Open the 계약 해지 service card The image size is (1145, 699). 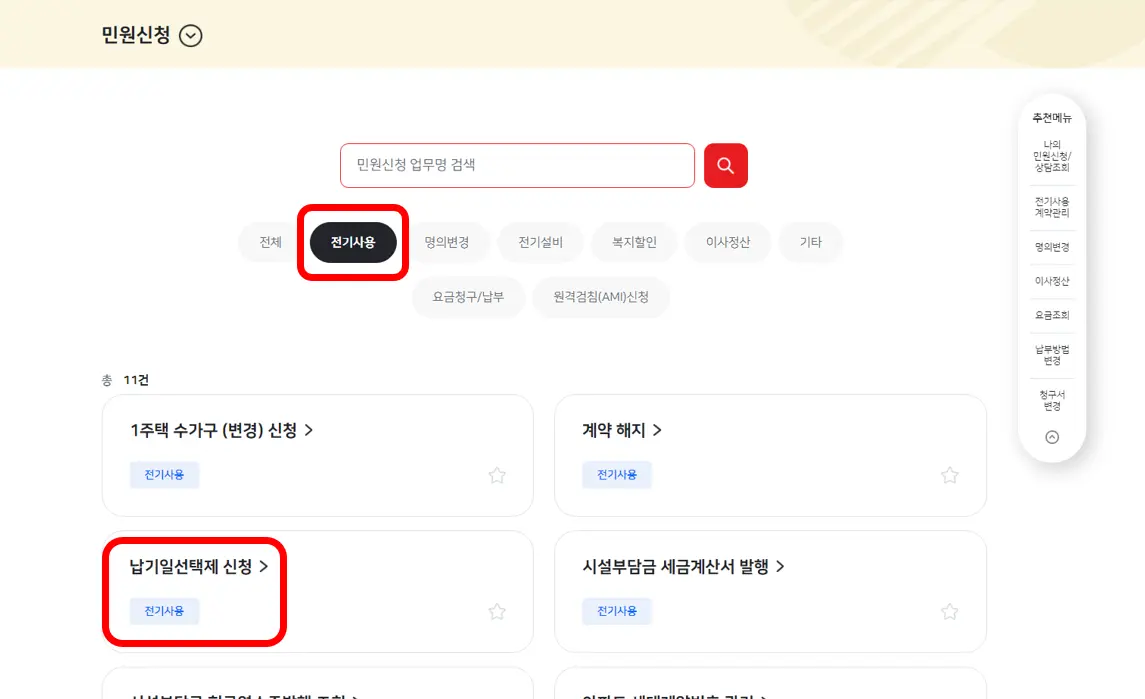(615, 430)
